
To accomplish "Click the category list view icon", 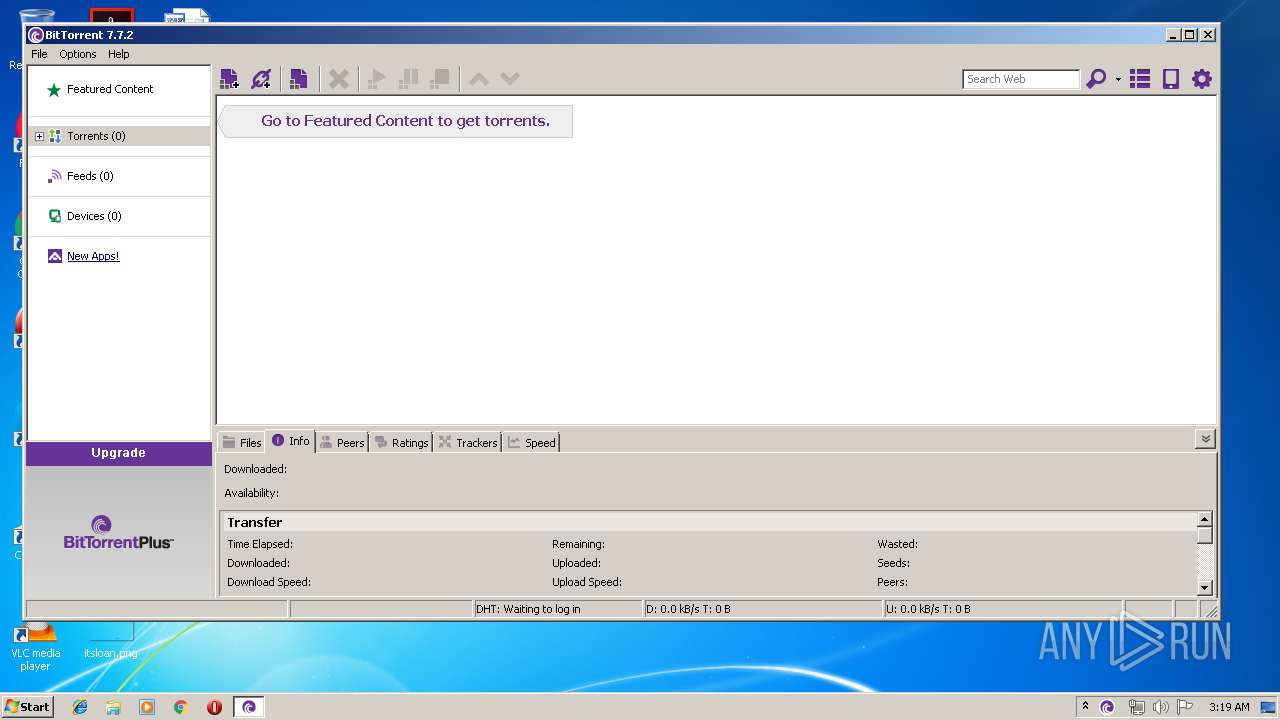I will click(1140, 79).
